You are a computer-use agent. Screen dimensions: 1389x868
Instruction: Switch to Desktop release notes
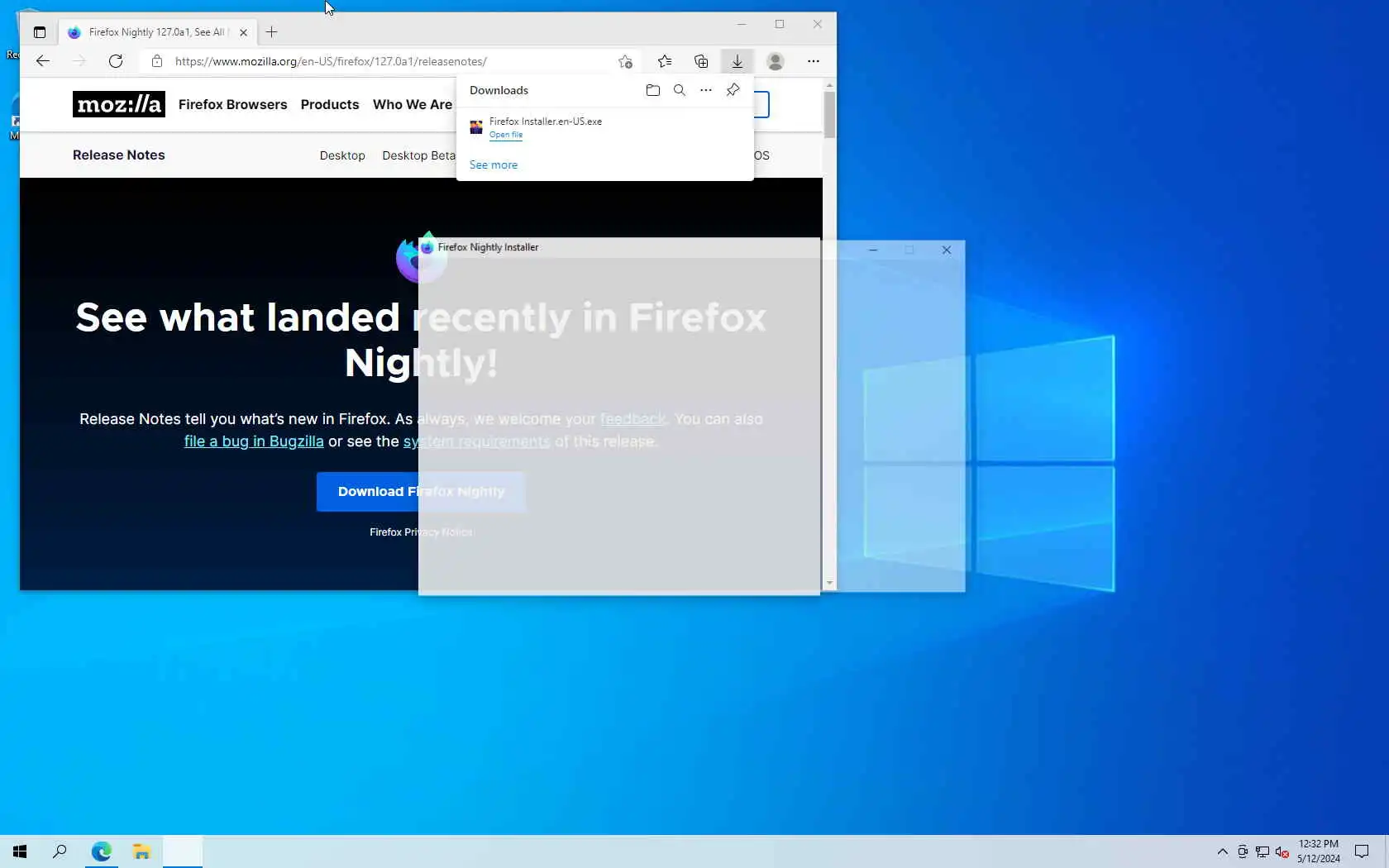pos(342,155)
